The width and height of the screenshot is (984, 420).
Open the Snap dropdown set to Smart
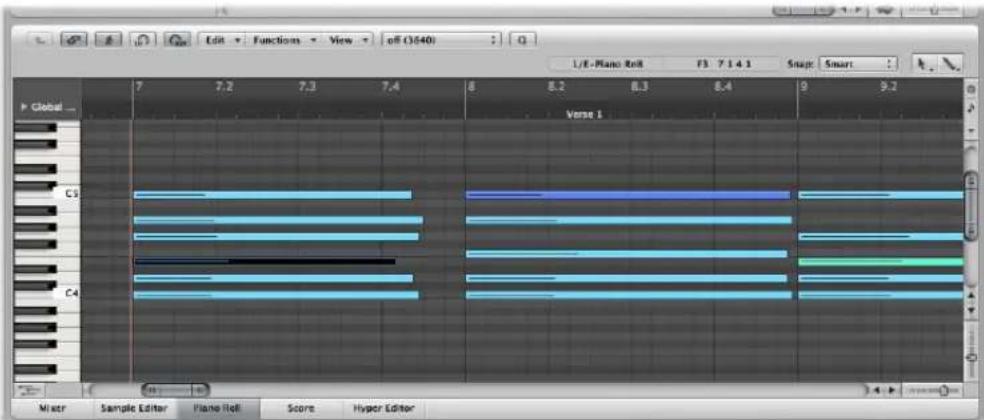(x=858, y=63)
